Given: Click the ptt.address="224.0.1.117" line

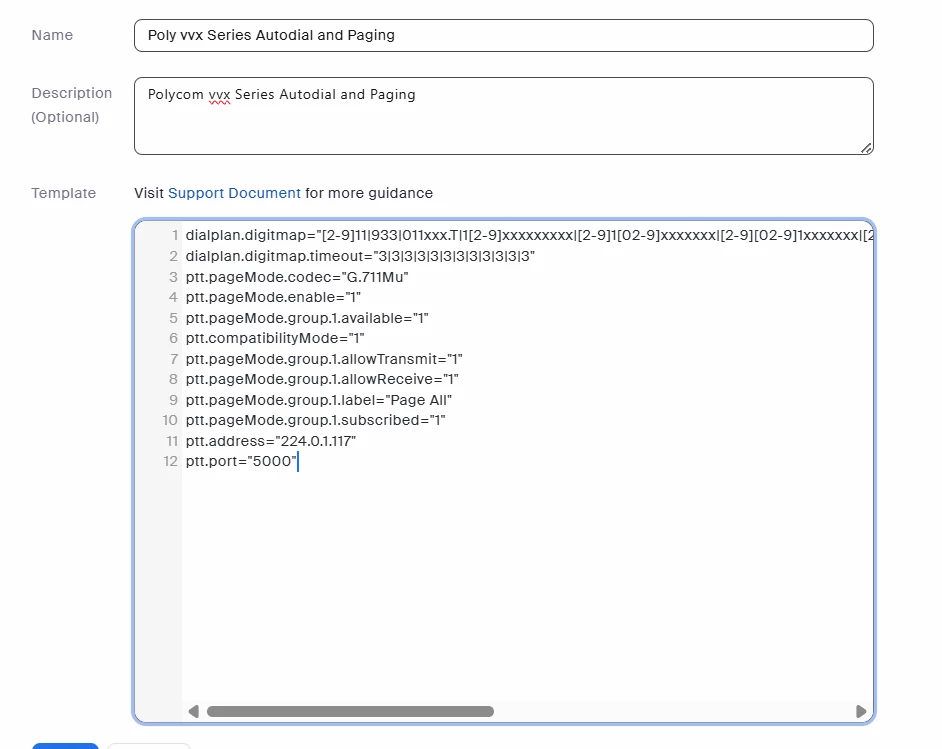Looking at the screenshot, I should pos(271,441).
